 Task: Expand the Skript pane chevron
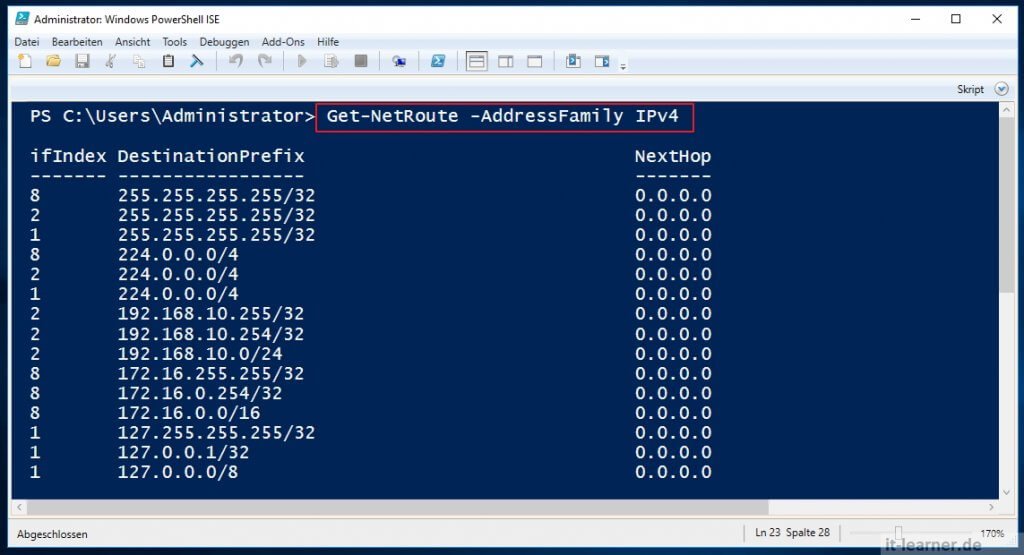[1001, 89]
